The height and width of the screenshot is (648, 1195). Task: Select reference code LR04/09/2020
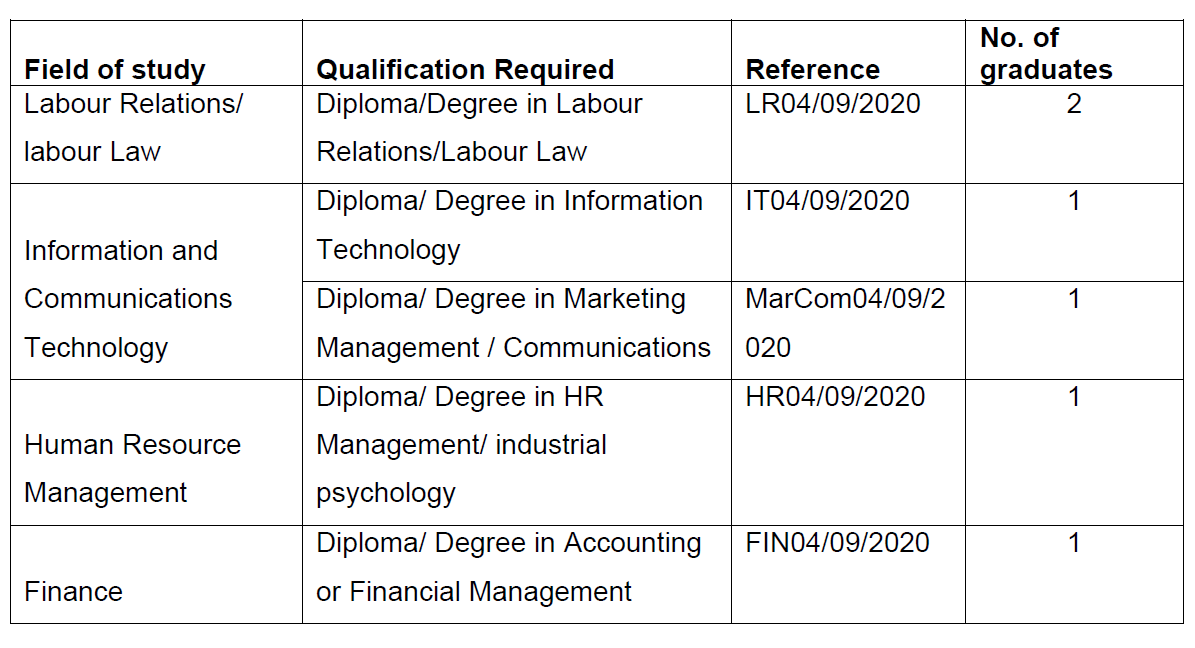833,104
